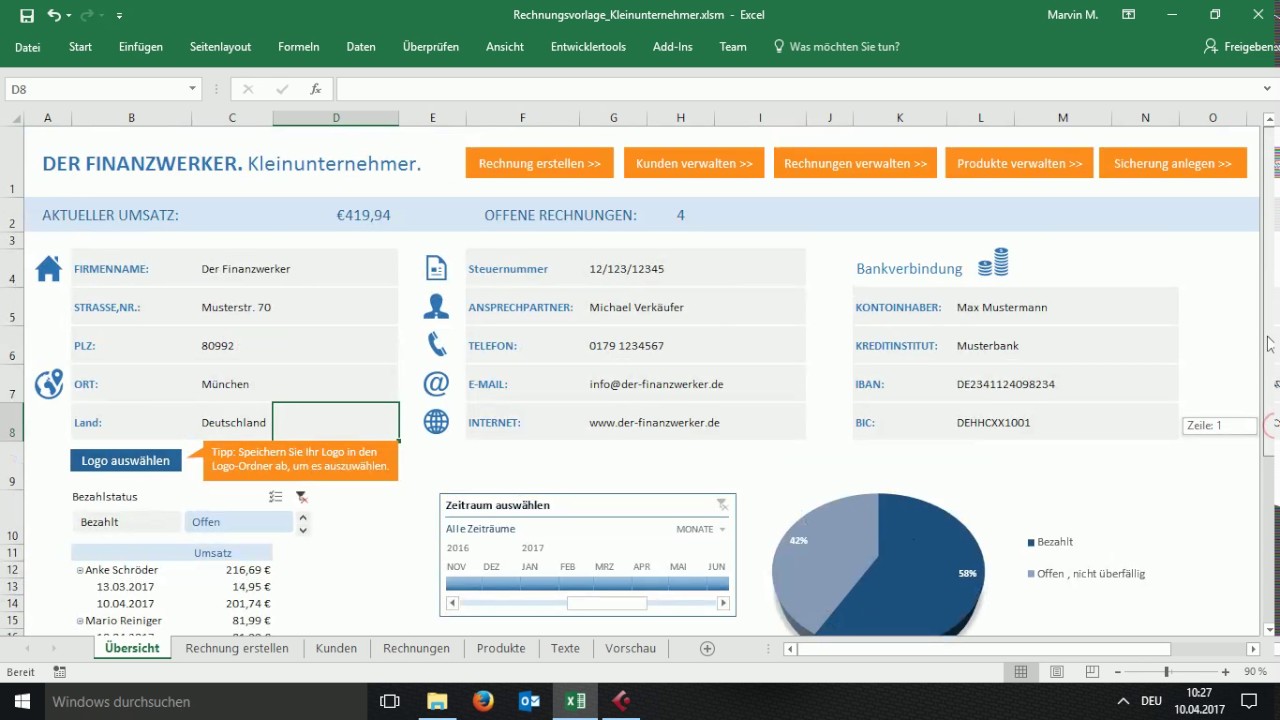1280x720 pixels.
Task: Switch to the 'Vorschau' sheet tab
Action: pos(631,648)
